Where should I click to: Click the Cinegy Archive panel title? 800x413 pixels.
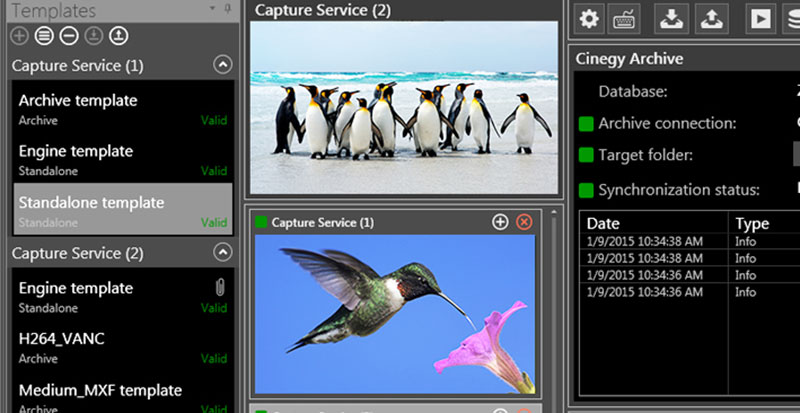tap(629, 59)
